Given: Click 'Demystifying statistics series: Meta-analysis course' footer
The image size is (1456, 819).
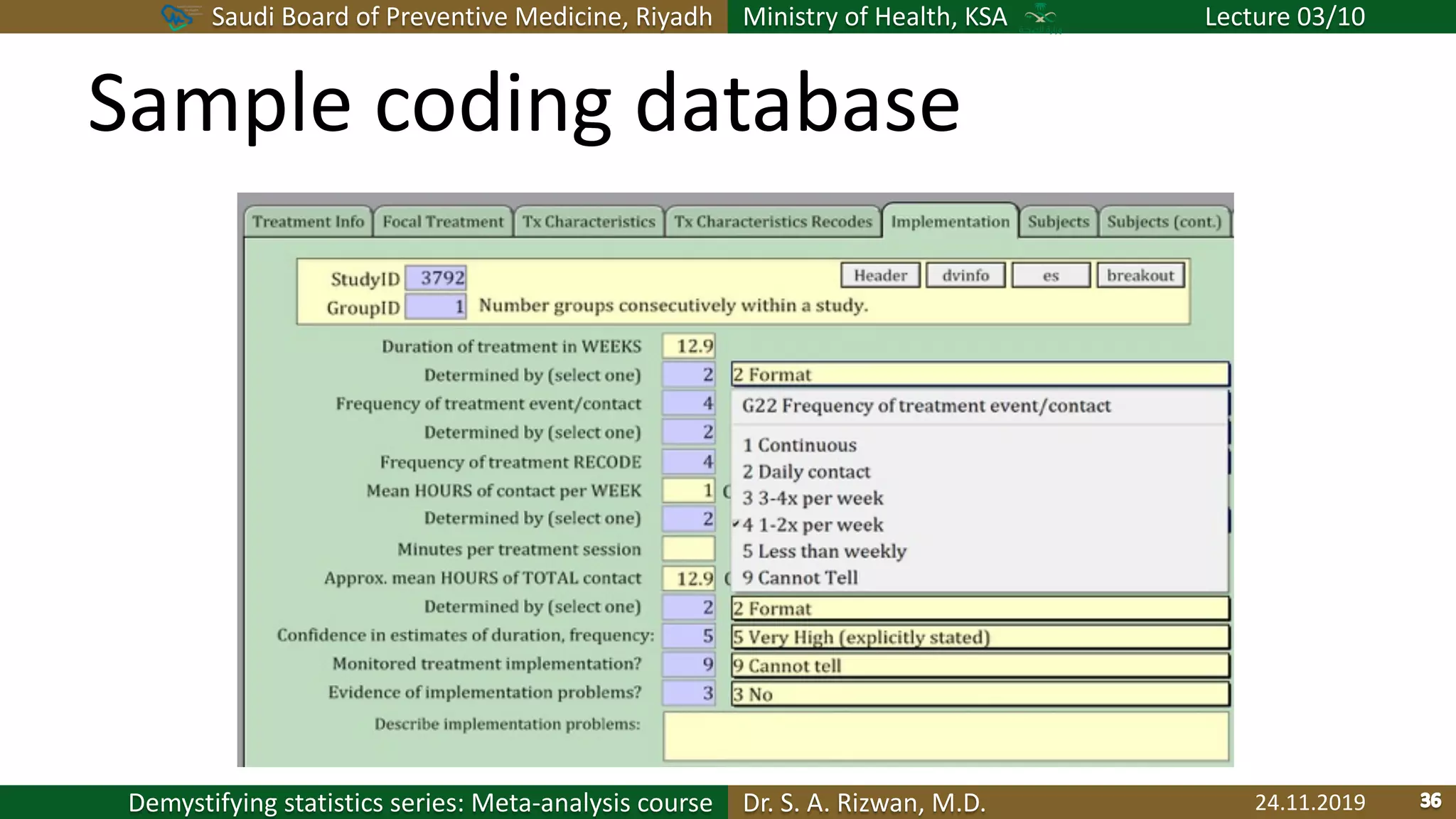Looking at the screenshot, I should (x=420, y=803).
